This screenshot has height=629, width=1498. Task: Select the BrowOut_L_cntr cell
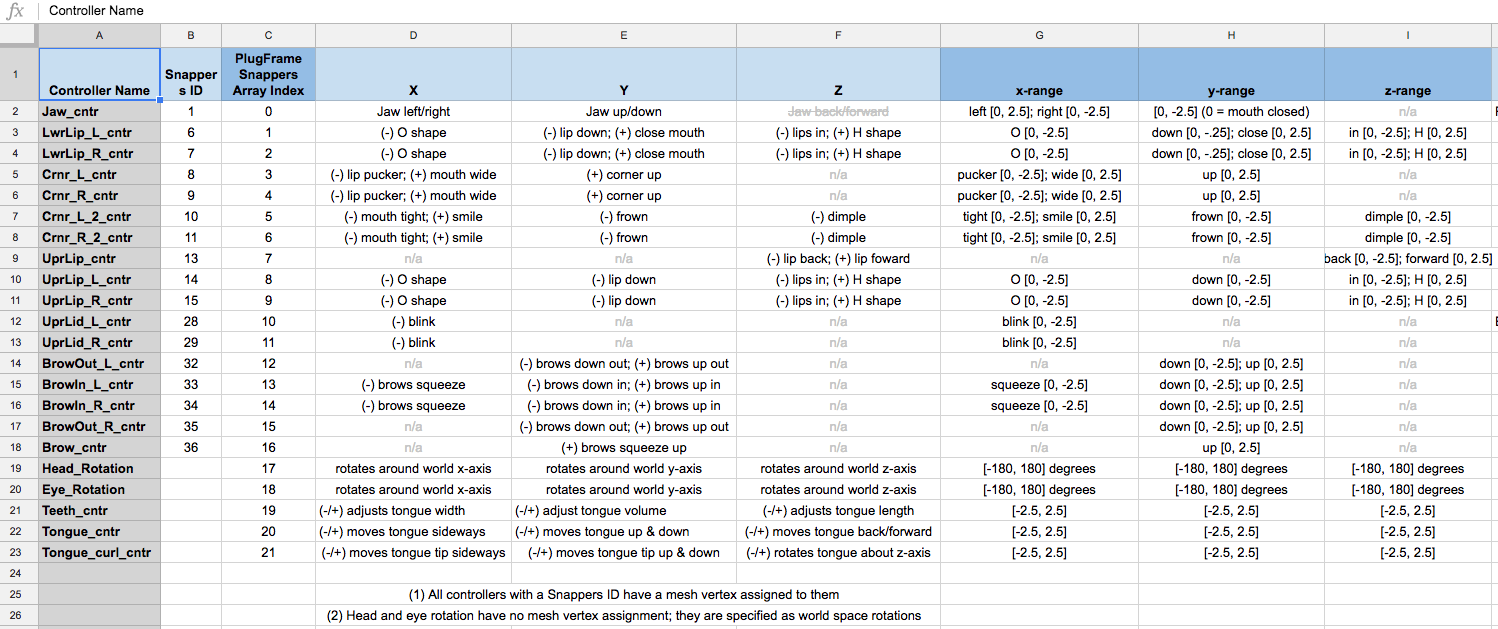point(99,364)
